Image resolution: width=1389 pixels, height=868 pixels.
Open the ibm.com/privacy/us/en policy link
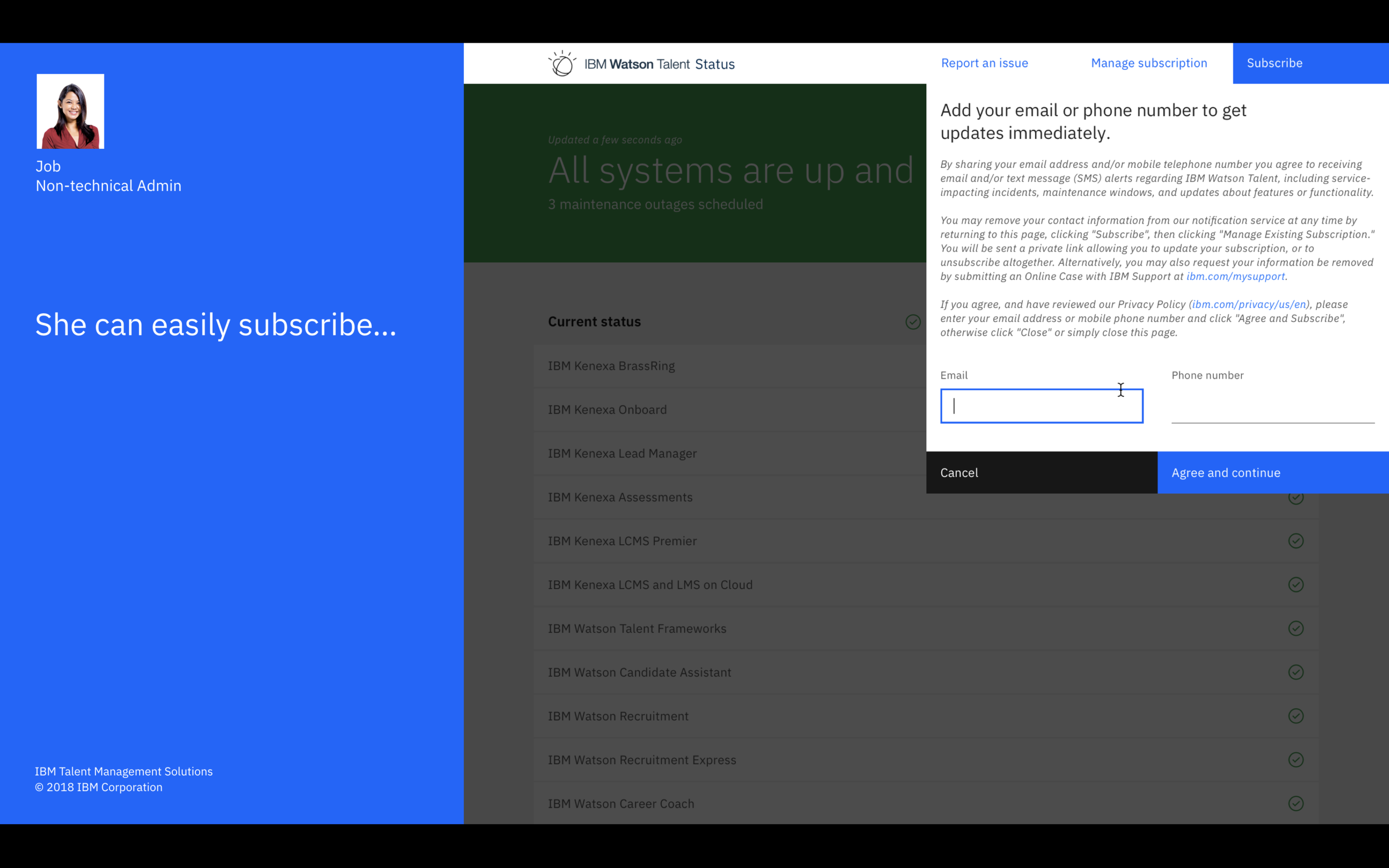tap(1249, 304)
